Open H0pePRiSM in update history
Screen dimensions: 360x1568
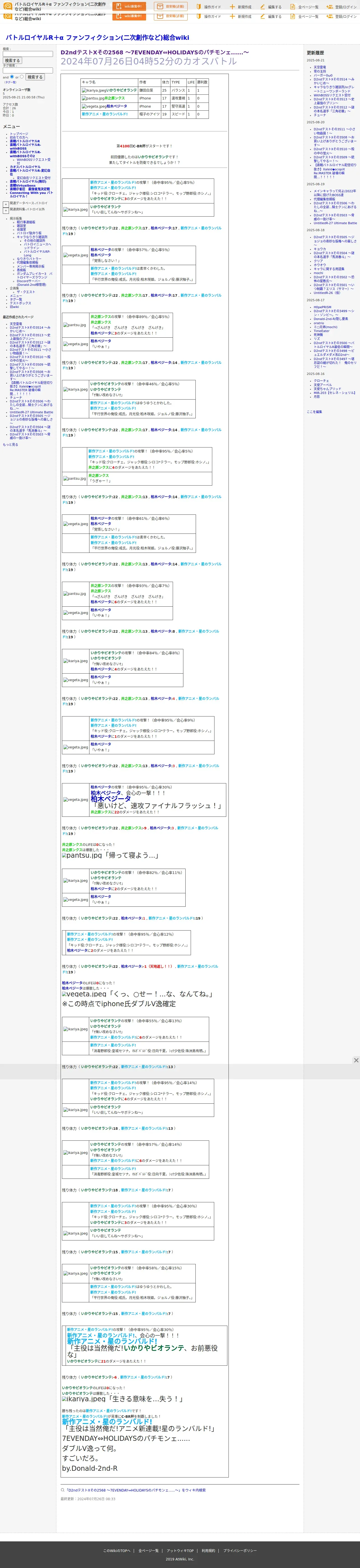coord(323,307)
